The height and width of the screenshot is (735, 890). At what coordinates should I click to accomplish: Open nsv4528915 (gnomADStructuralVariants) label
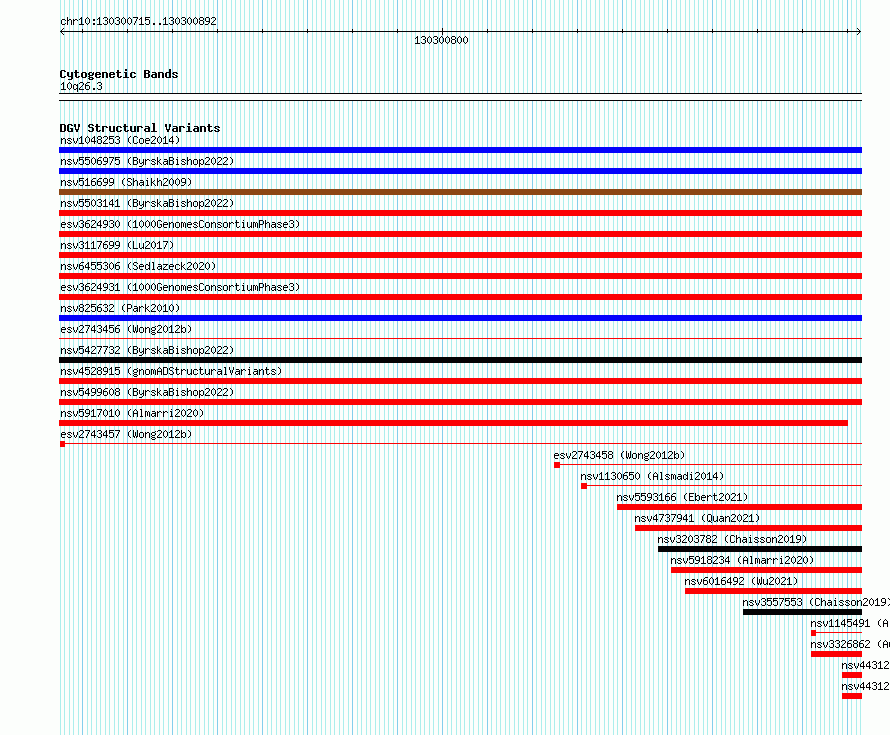171,371
